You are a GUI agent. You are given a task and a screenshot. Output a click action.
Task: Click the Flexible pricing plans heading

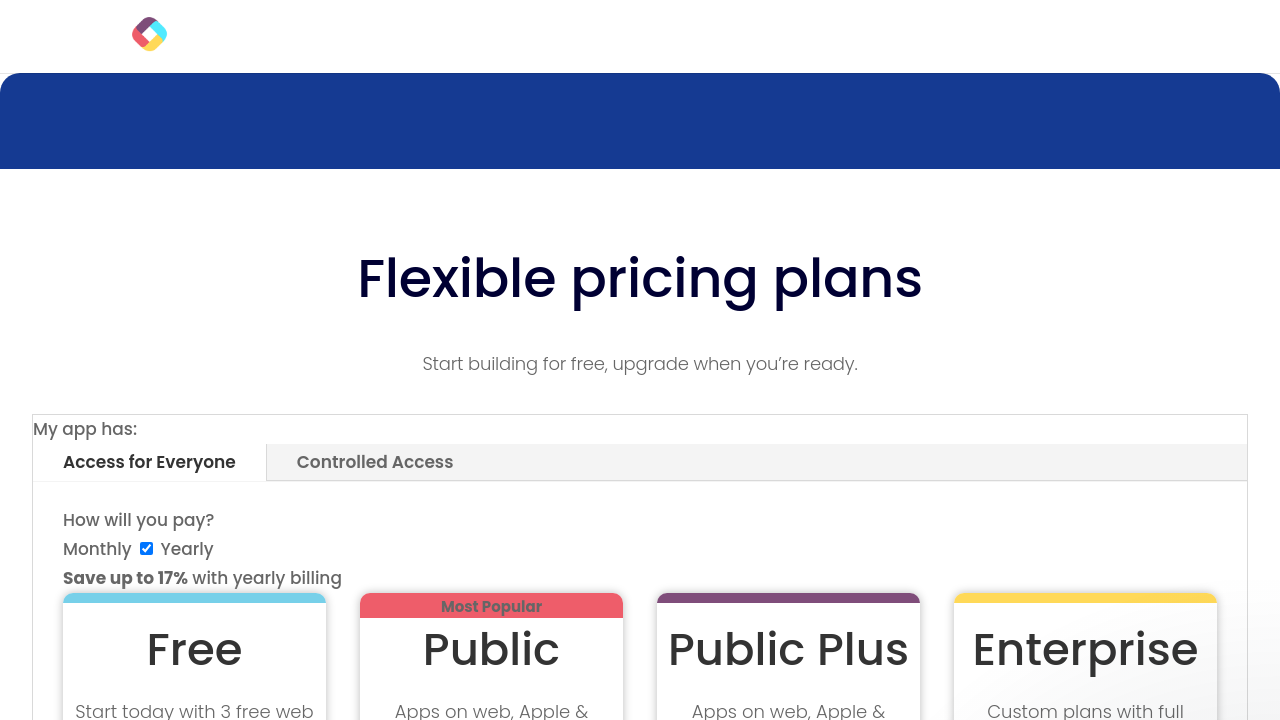(x=640, y=278)
